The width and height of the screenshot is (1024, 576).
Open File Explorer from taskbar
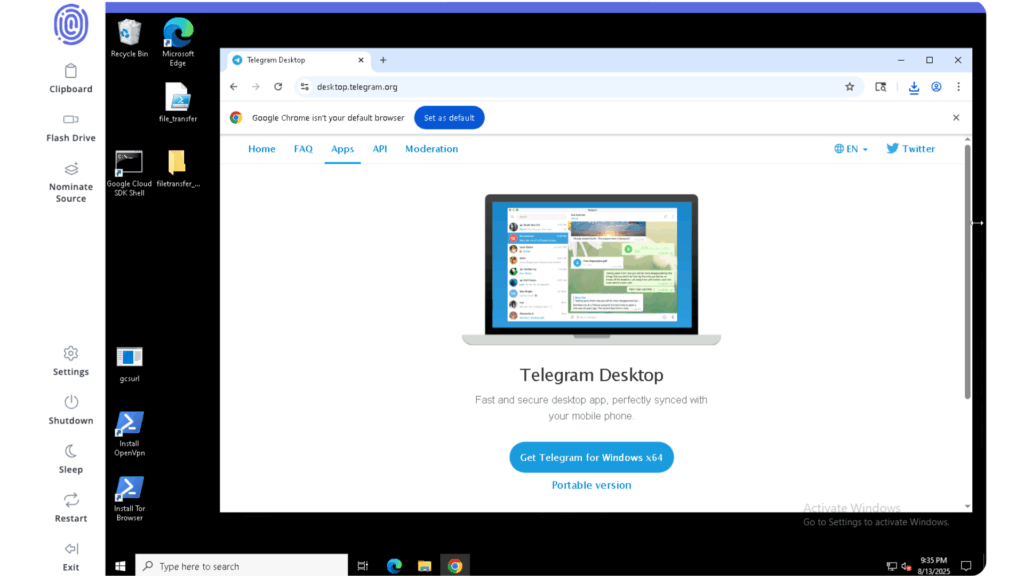click(x=424, y=566)
